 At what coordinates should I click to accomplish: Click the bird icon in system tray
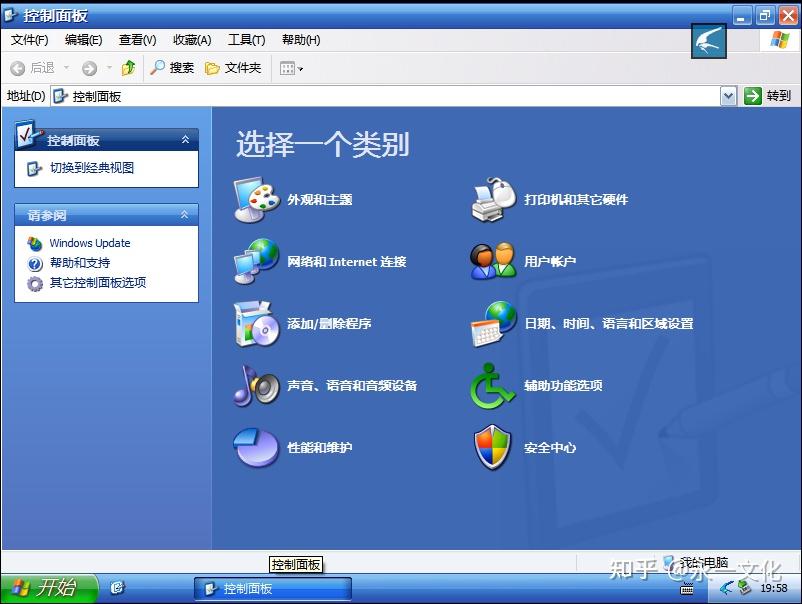726,588
